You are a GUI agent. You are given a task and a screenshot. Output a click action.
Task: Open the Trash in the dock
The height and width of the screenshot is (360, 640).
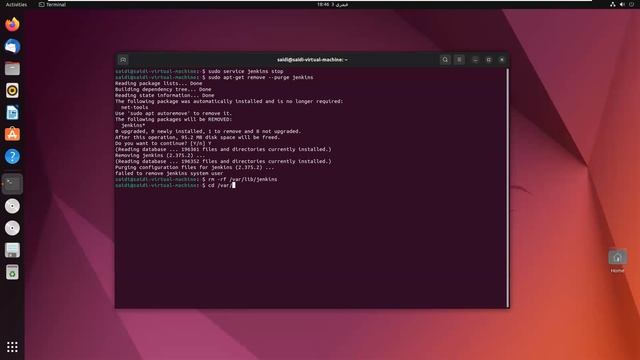click(x=12, y=272)
